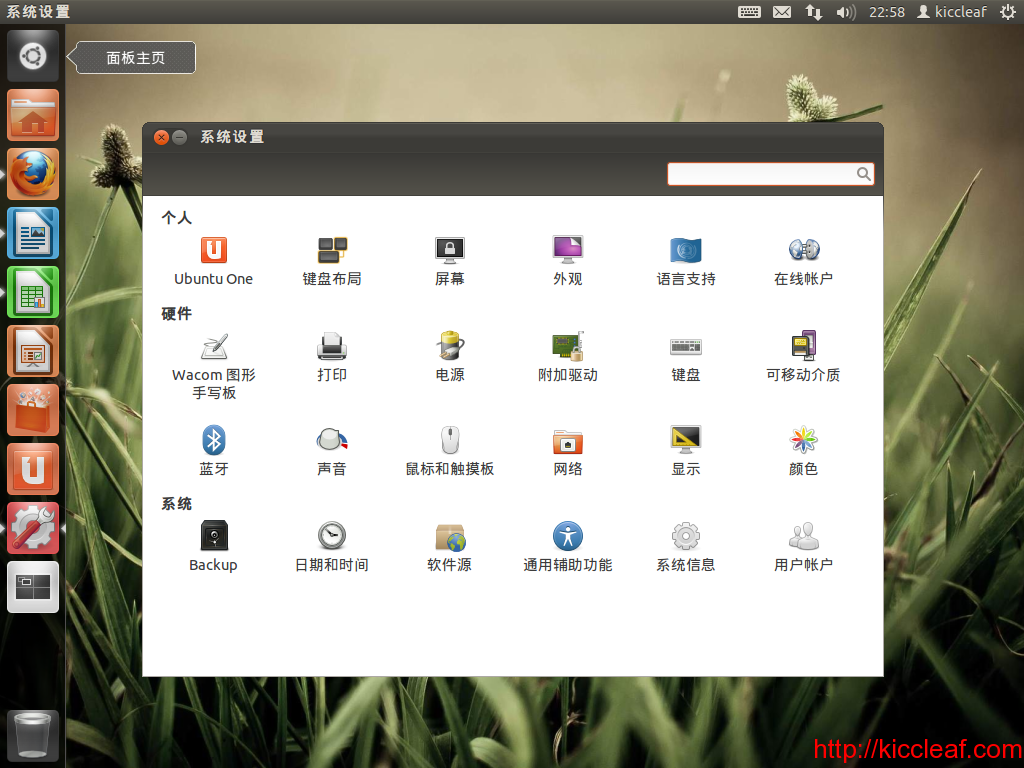Click the 系统设置 window title text
The image size is (1024, 768).
tap(232, 137)
